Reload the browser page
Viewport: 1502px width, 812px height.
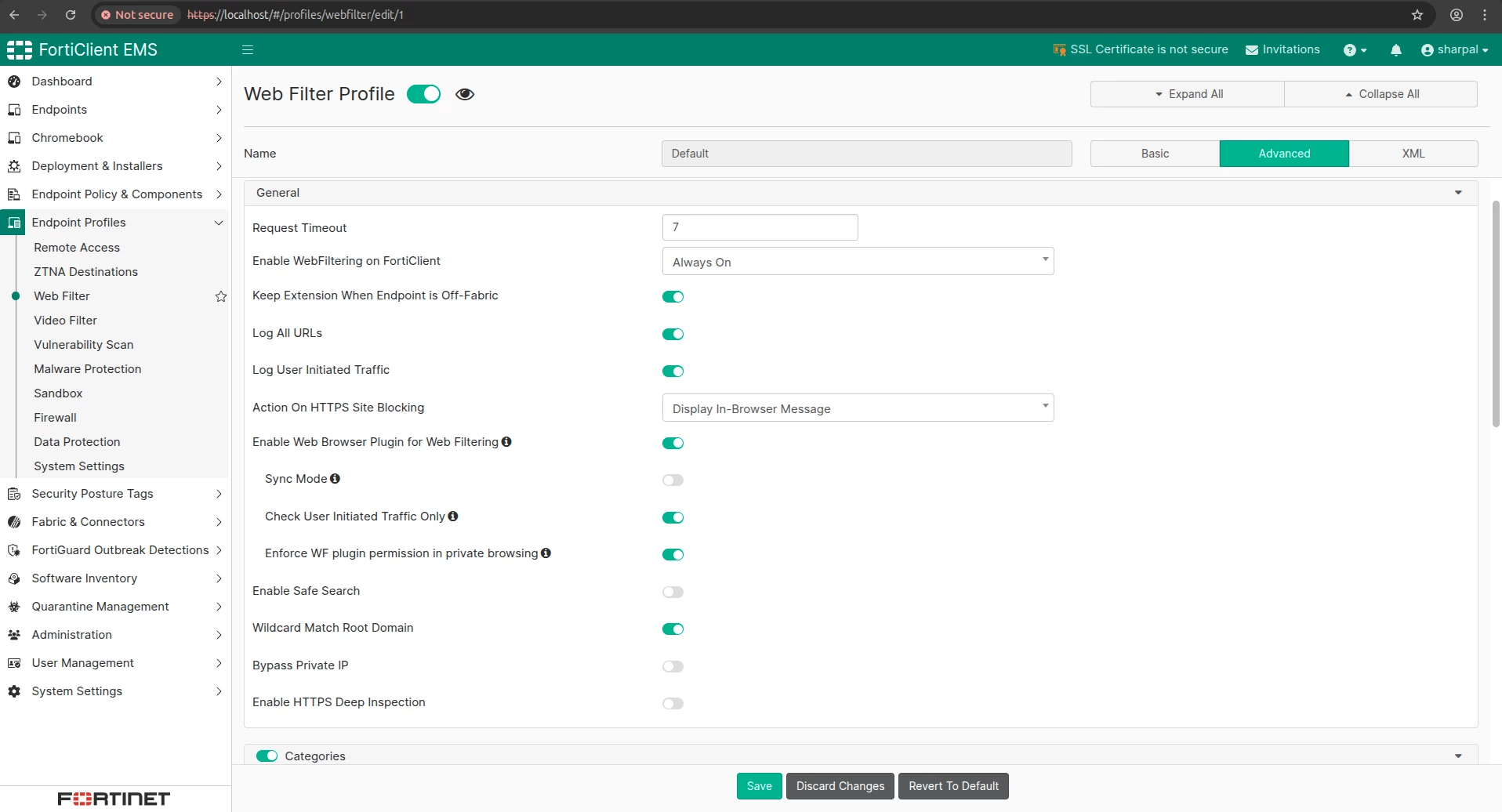click(71, 15)
